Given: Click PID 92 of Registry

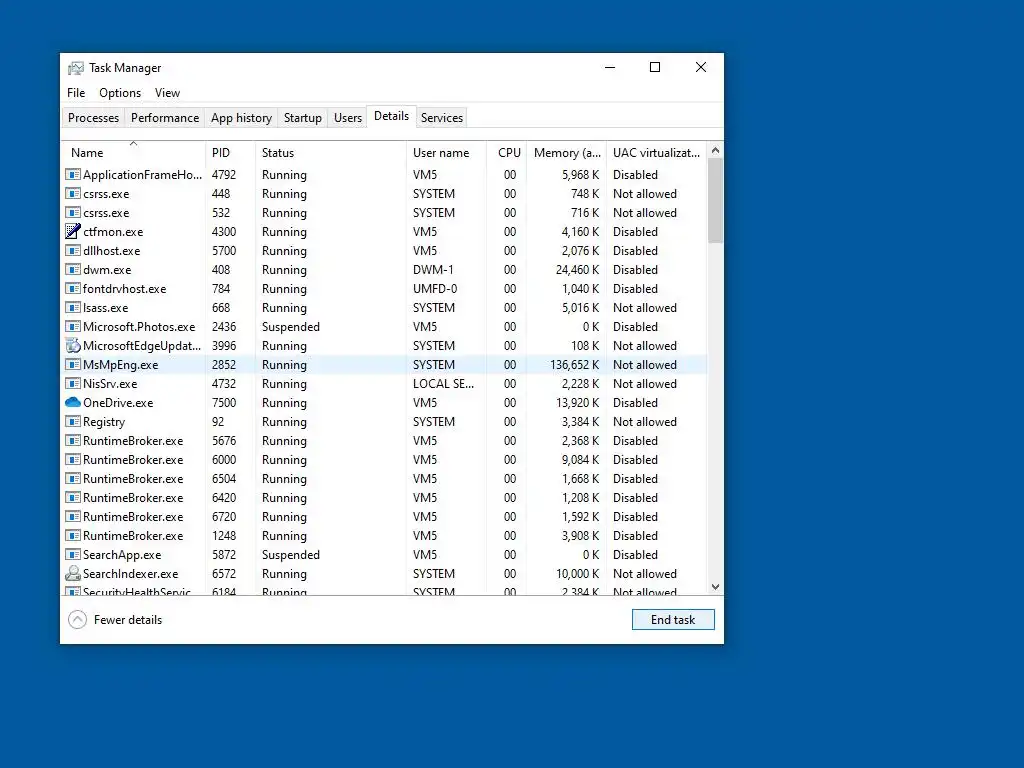Looking at the screenshot, I should (217, 422).
